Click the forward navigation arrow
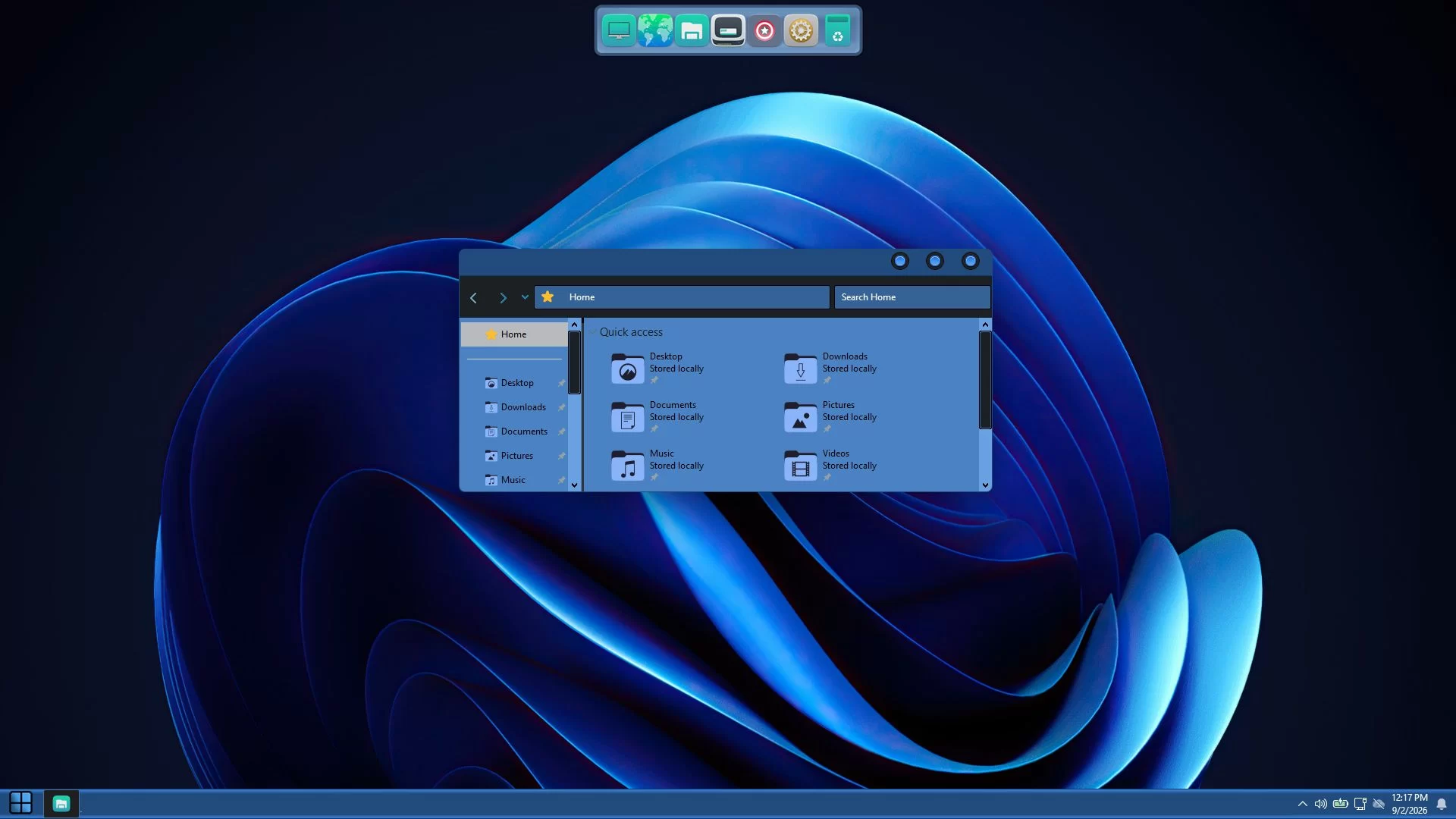 (502, 298)
